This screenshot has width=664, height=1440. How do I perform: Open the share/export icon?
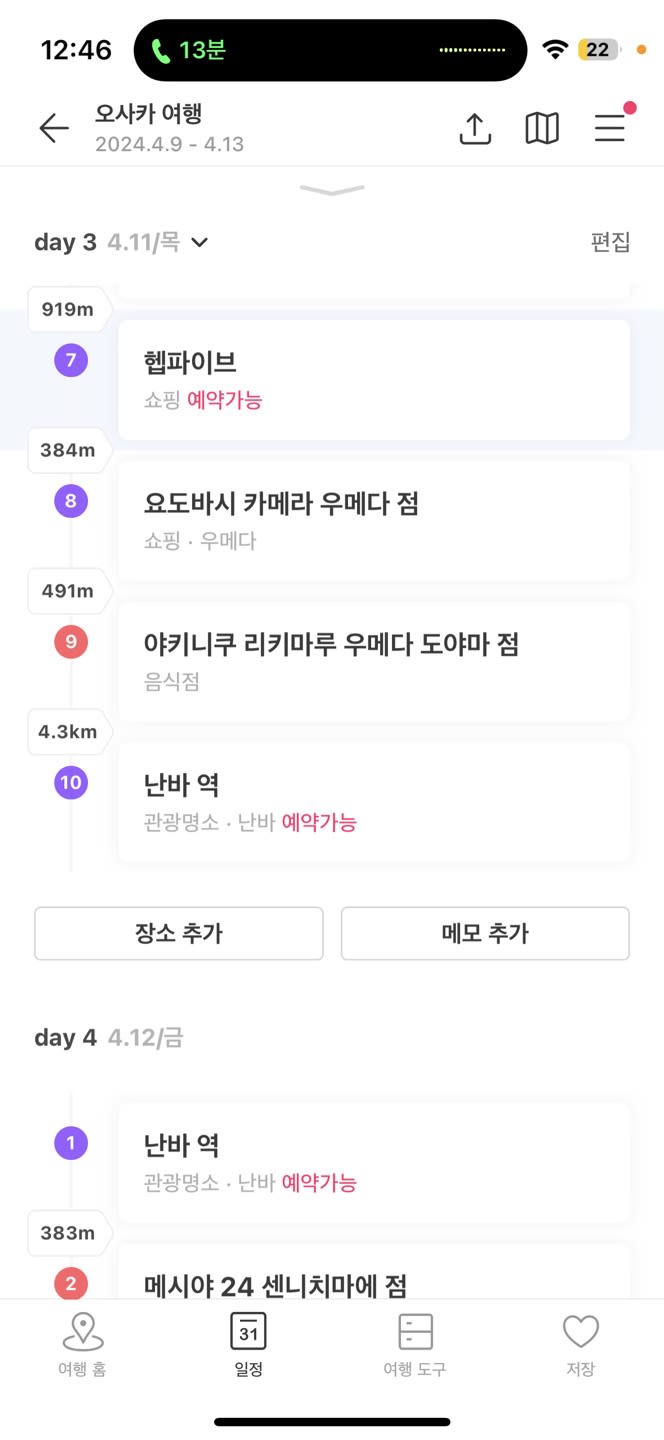[475, 128]
